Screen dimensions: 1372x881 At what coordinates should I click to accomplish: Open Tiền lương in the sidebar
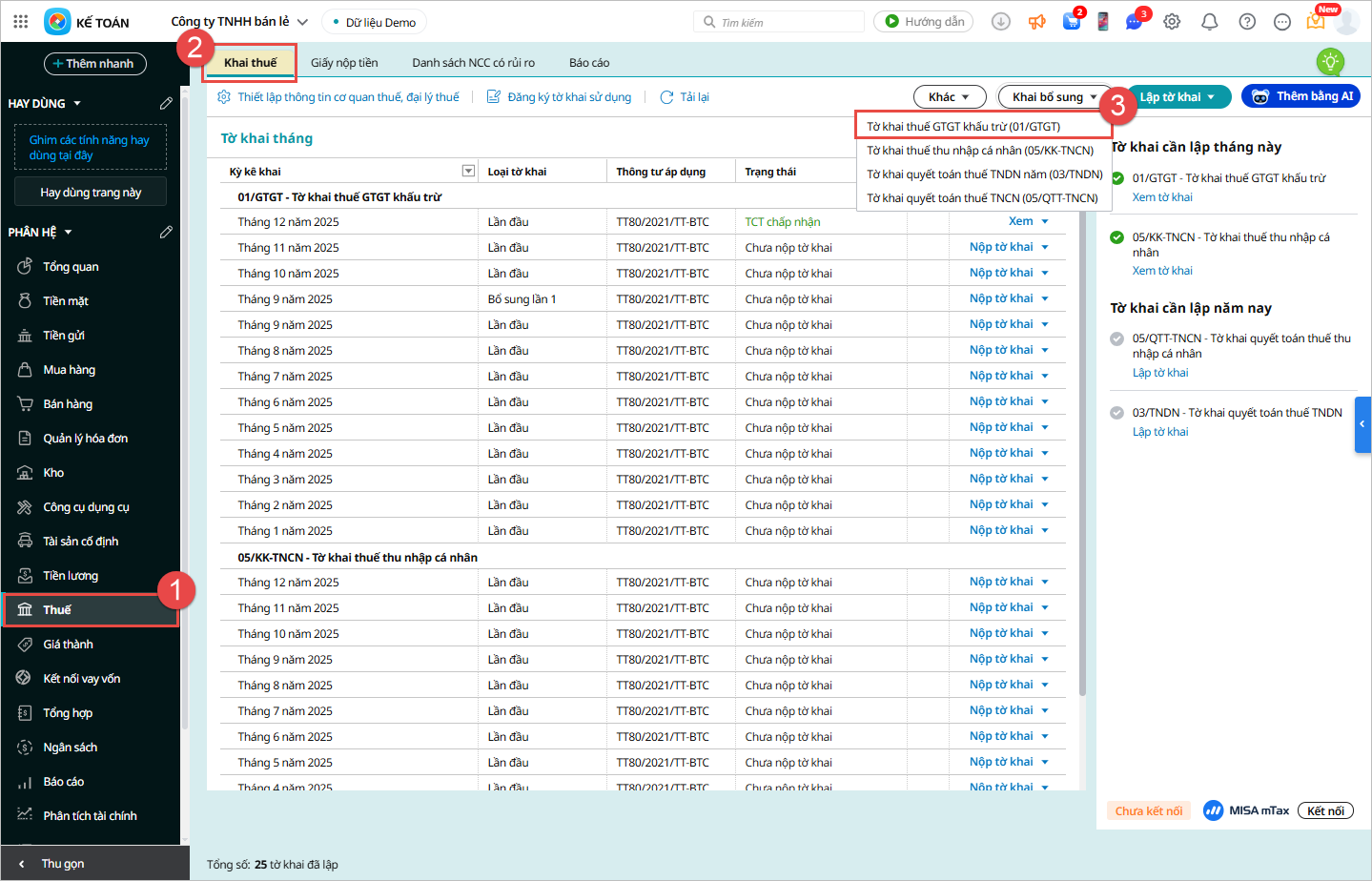[71, 576]
